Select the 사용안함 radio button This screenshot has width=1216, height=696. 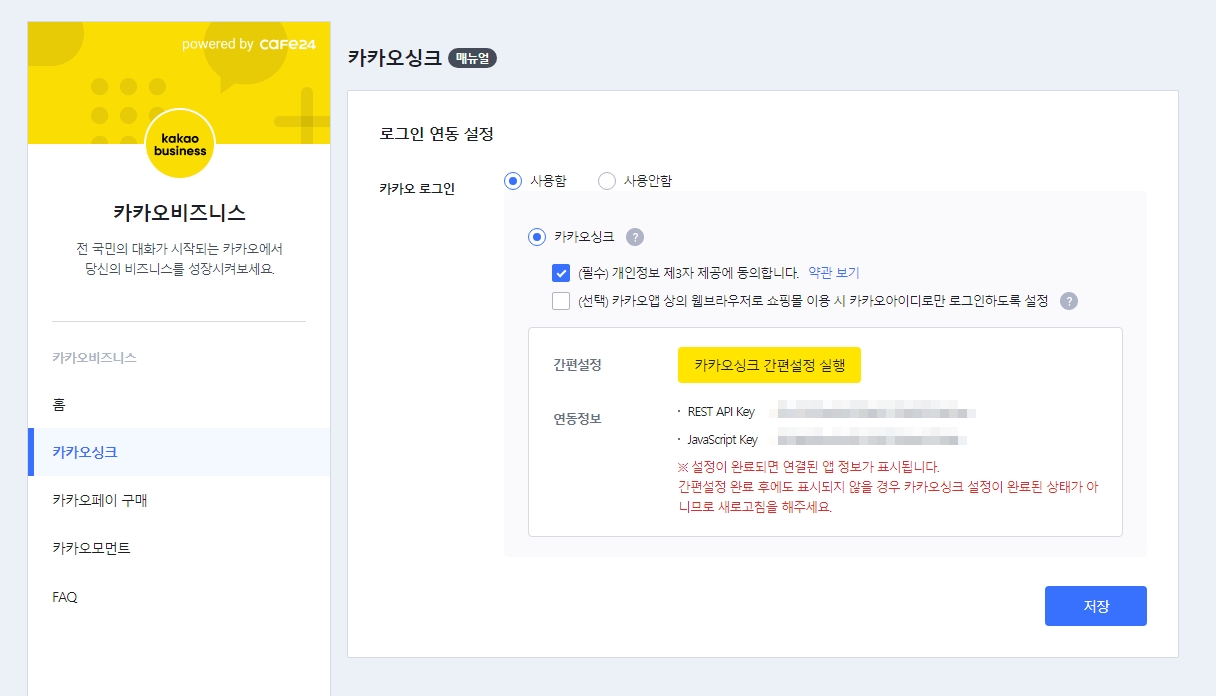pos(606,181)
